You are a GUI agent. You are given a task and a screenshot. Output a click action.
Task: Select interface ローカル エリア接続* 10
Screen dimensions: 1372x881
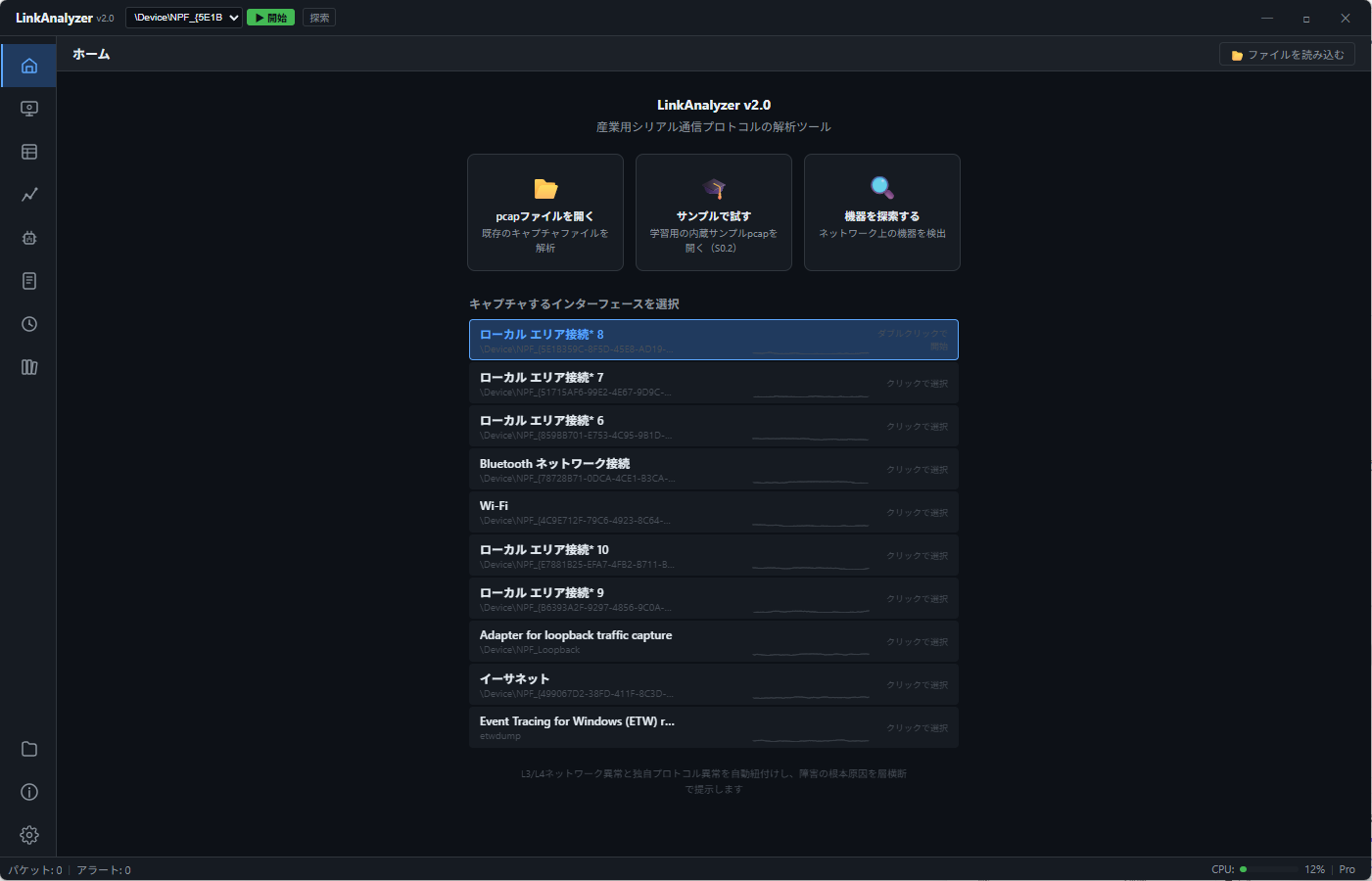(714, 555)
